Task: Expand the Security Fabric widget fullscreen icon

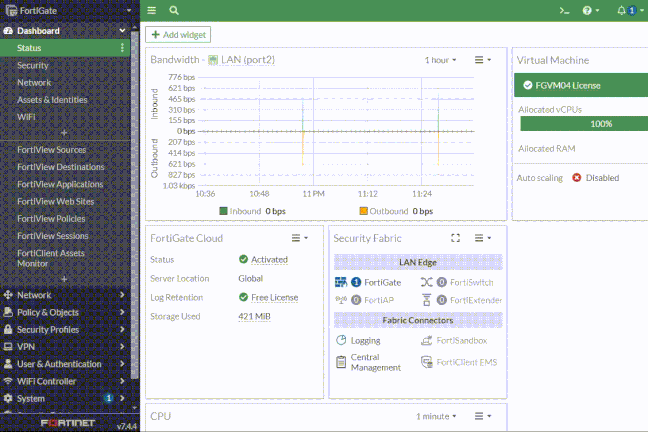Action: click(x=456, y=238)
